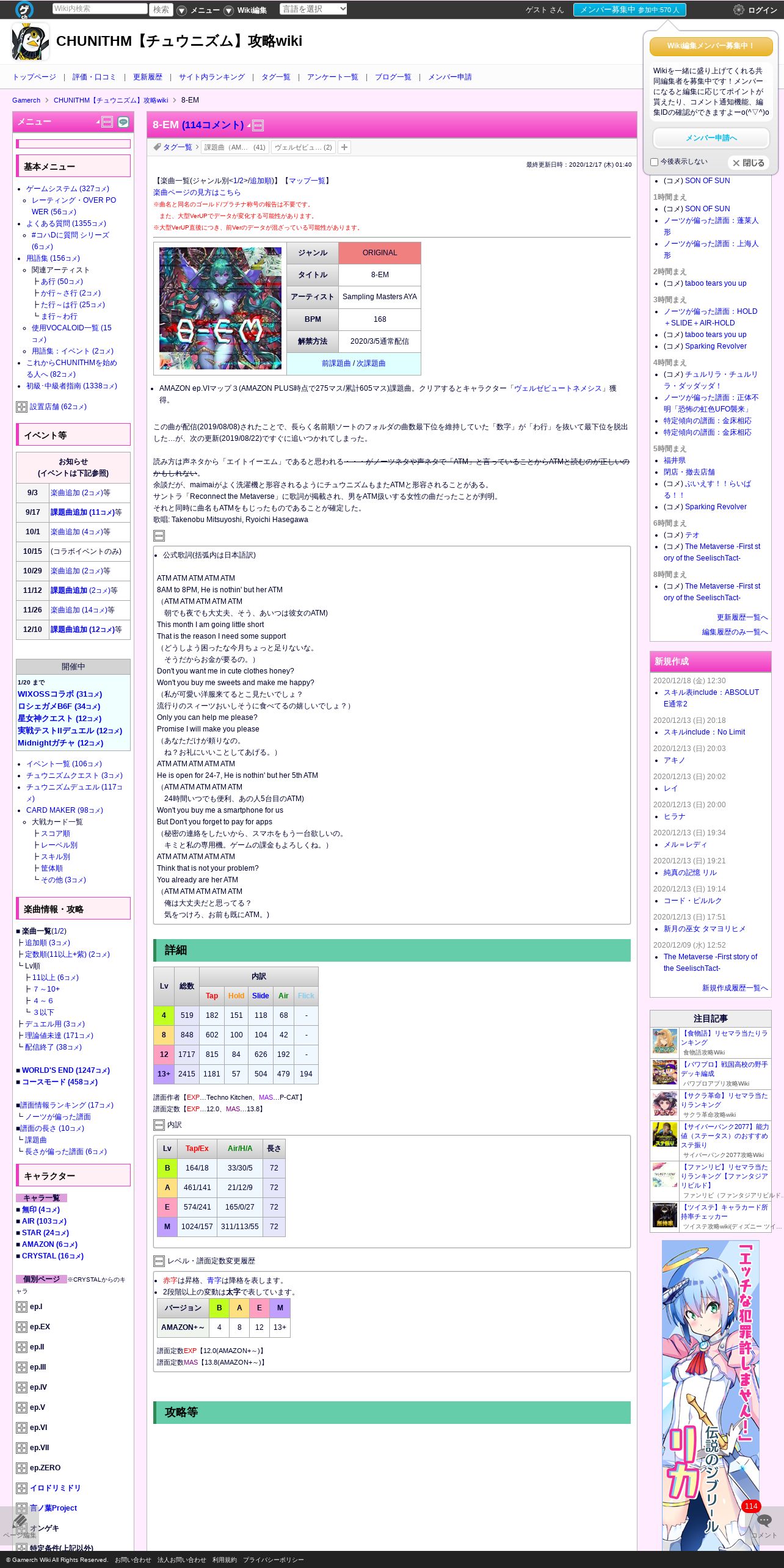Expand the ep.VI character list
The height and width of the screenshot is (1568, 784).
pyautogui.click(x=21, y=1428)
